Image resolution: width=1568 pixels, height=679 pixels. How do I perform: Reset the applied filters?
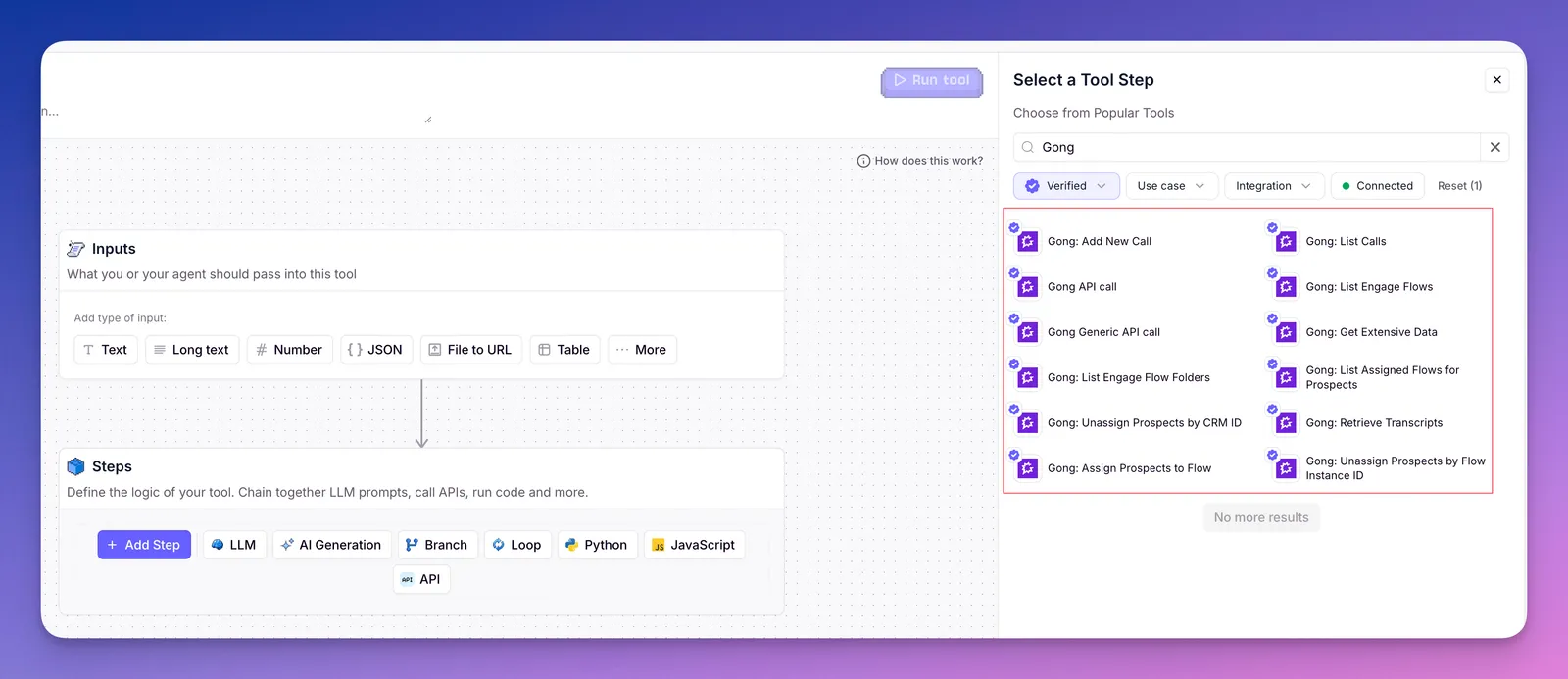coord(1459,186)
